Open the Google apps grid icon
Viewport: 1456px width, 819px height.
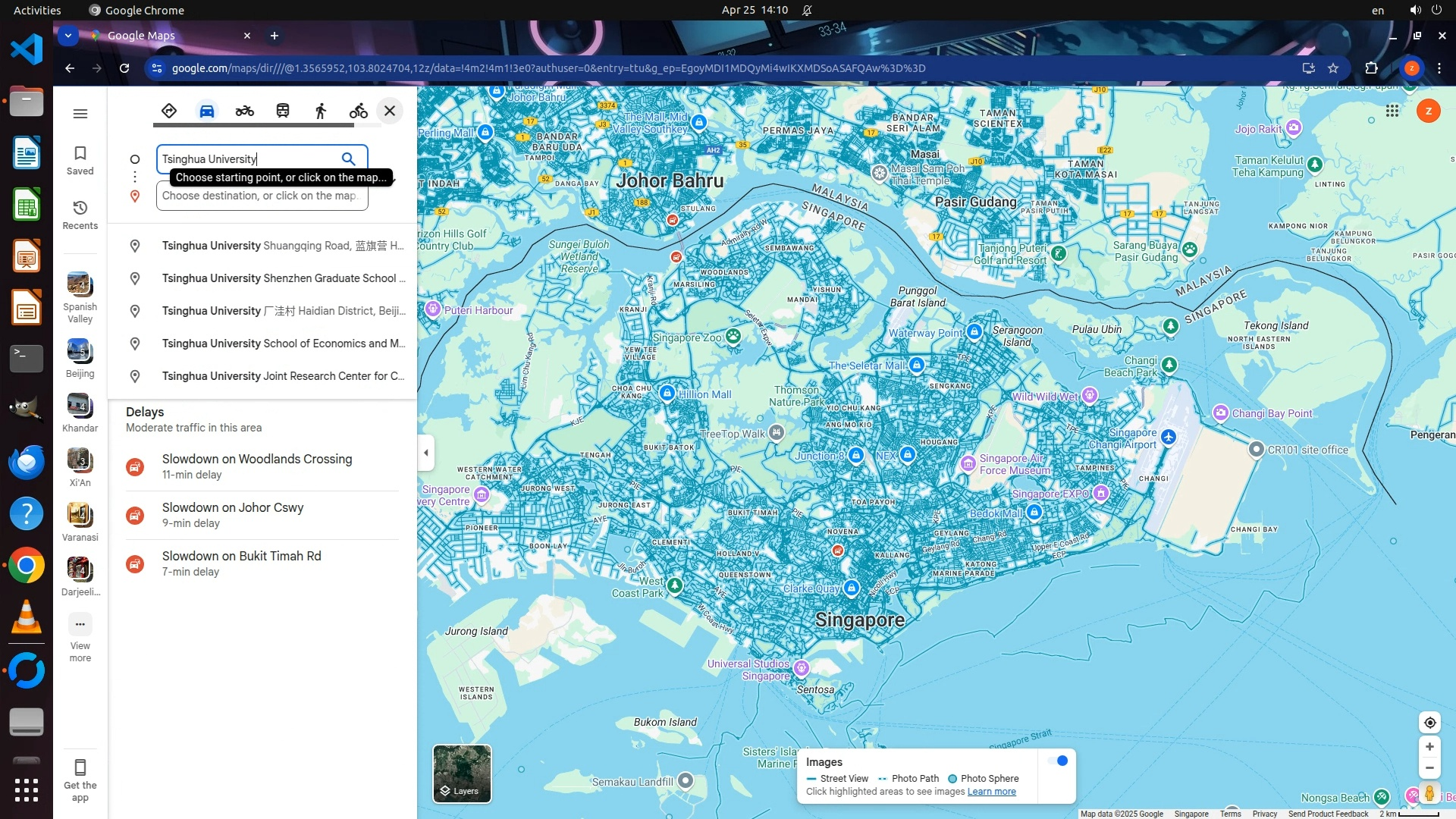(1392, 111)
